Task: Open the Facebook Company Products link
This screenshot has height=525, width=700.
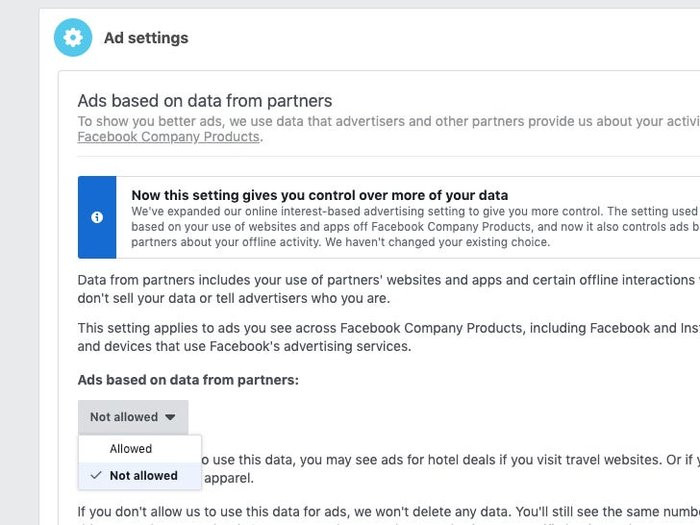Action: point(168,137)
